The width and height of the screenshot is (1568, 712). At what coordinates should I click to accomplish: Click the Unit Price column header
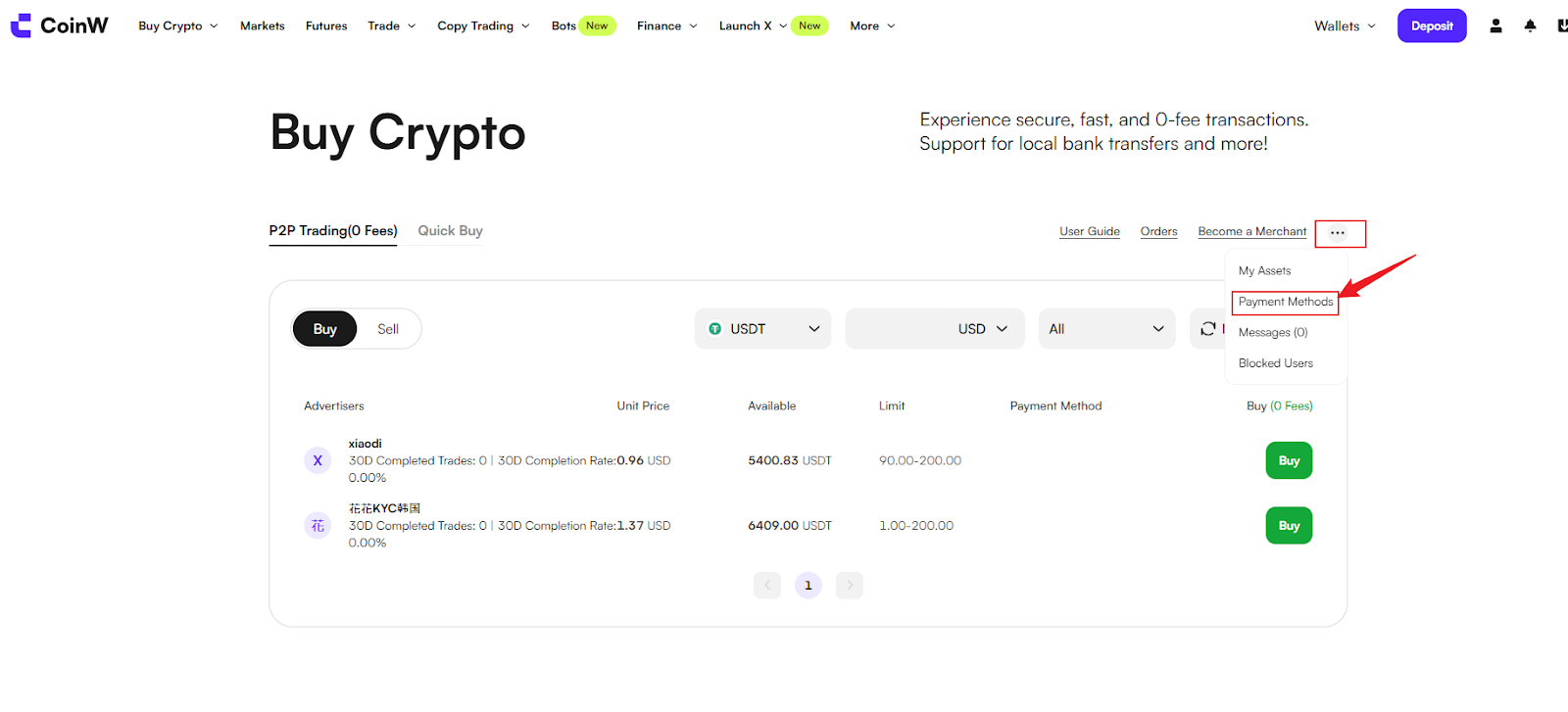(643, 406)
